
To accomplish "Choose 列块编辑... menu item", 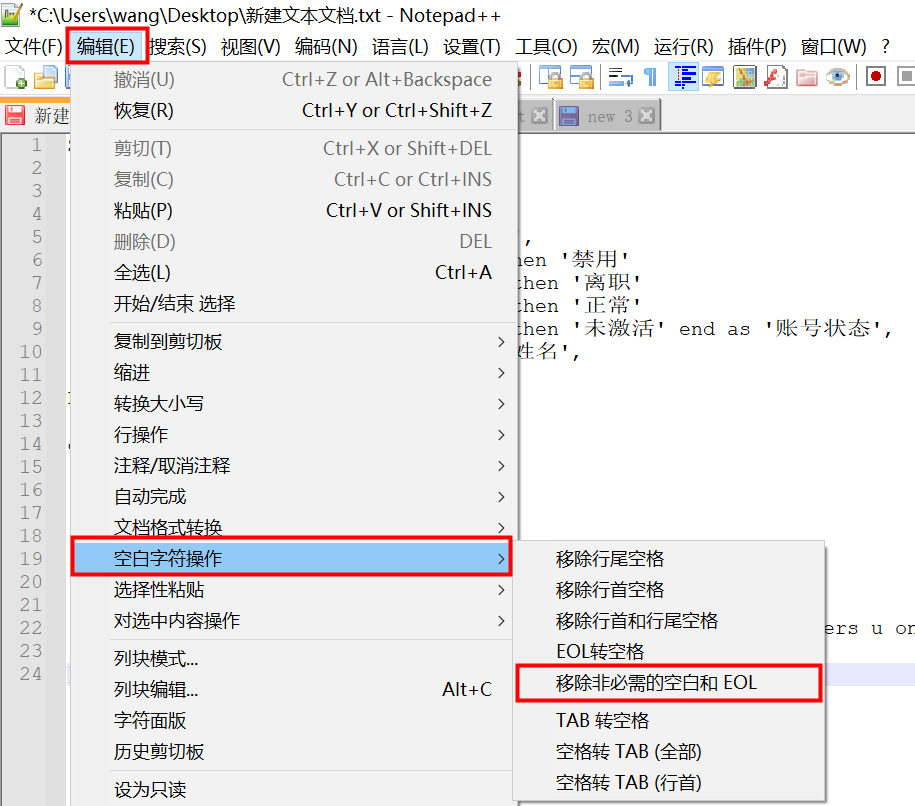I will click(294, 690).
